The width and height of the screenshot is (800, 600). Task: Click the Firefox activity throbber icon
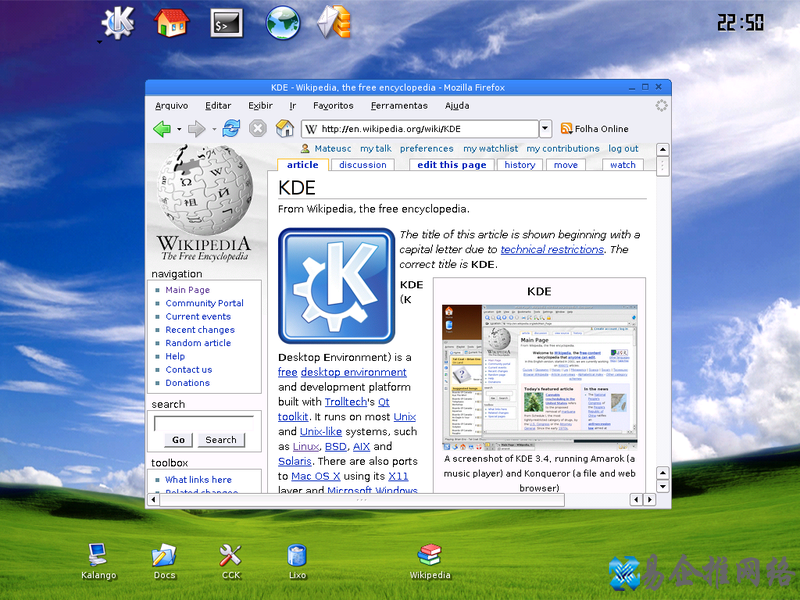tap(661, 106)
